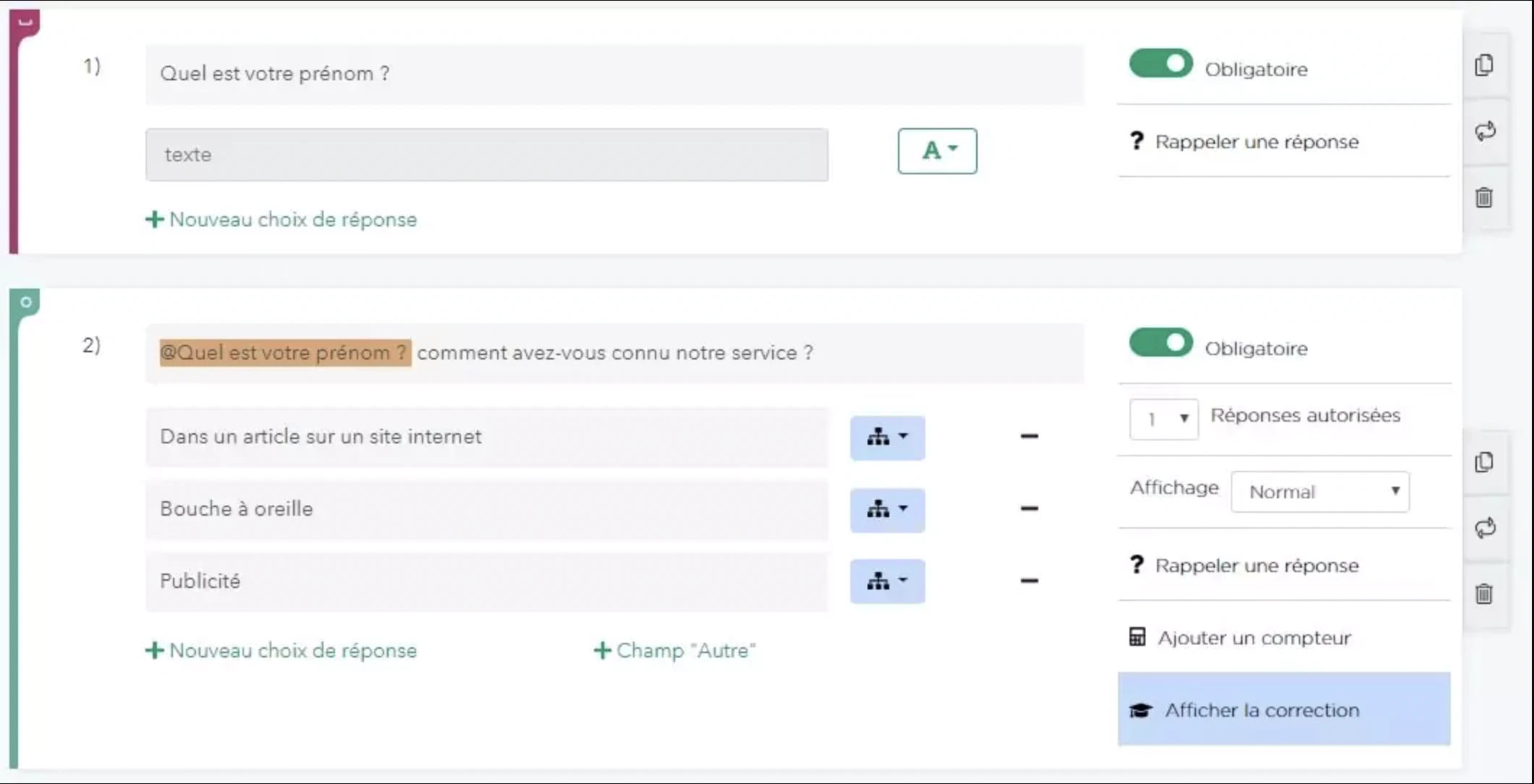Open the text format 'A' dropdown
The image size is (1534, 784).
tap(937, 151)
